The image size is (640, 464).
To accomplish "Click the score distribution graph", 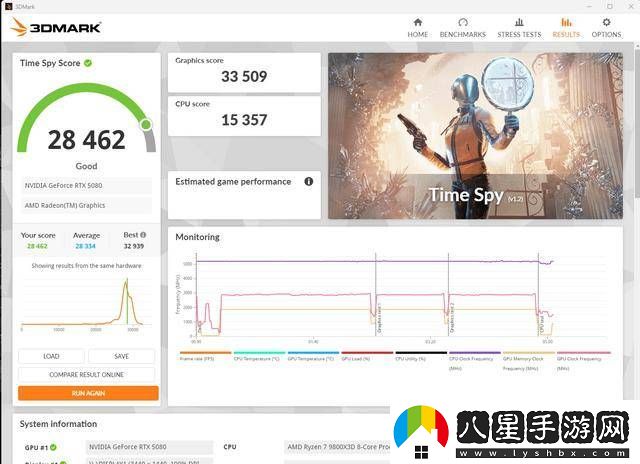I will click(86, 304).
